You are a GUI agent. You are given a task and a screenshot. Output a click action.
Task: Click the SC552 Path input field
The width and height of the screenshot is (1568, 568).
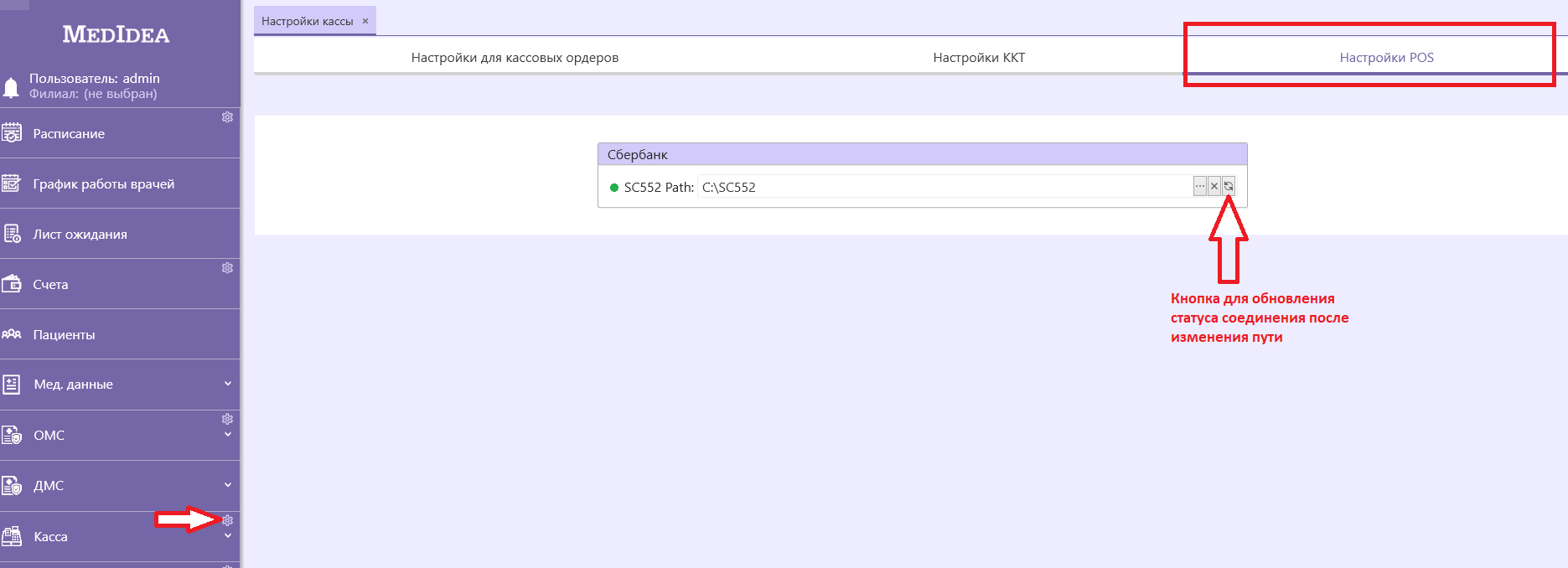(x=944, y=187)
